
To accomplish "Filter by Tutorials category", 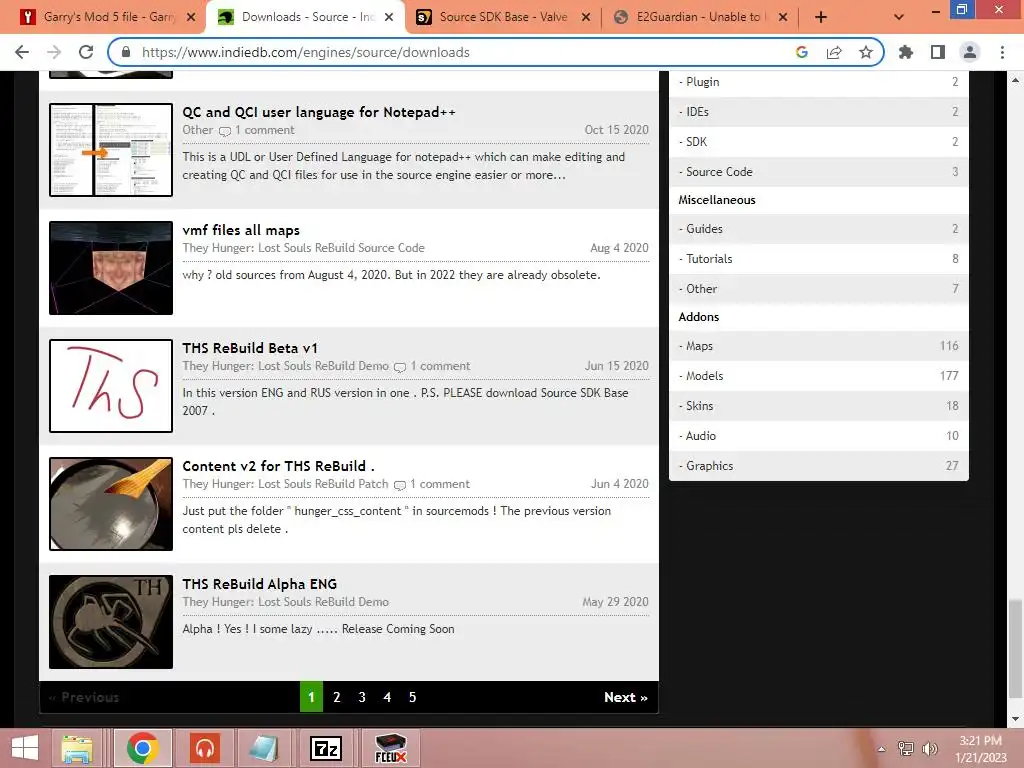I will click(x=818, y=259).
